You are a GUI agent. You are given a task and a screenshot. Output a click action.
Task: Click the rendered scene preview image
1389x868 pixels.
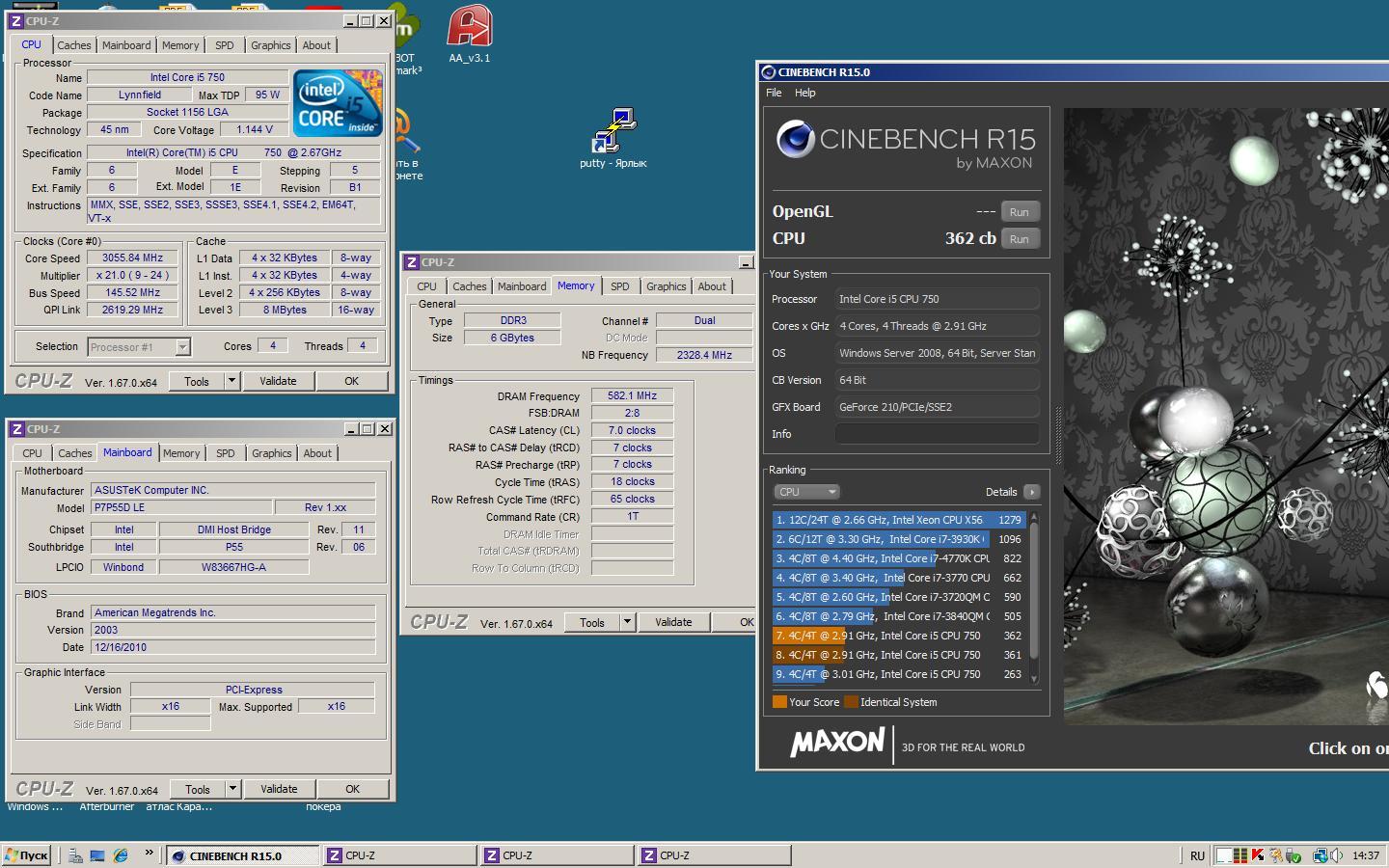(x=1226, y=416)
